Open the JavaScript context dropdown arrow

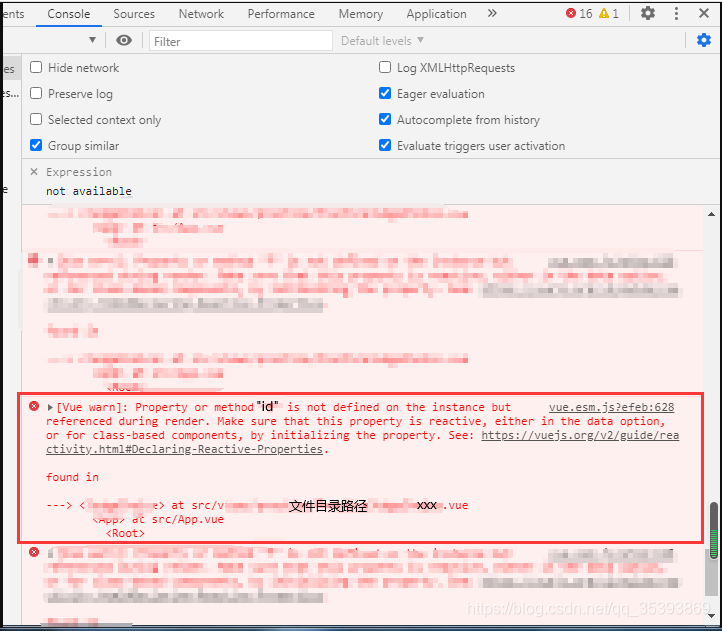pyautogui.click(x=93, y=40)
